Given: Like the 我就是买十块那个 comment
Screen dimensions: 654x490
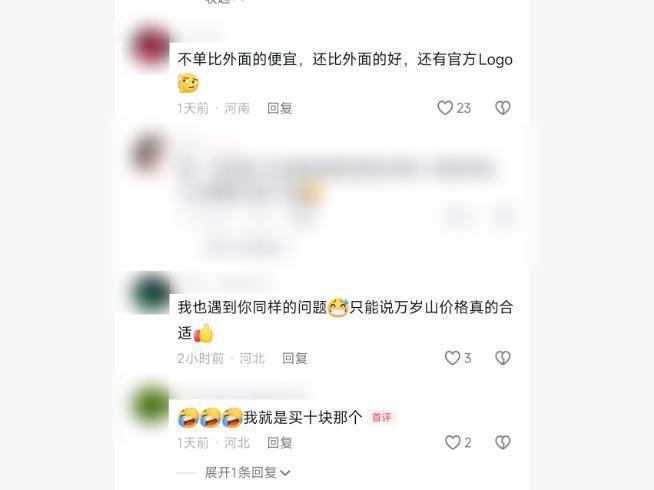Looking at the screenshot, I should [x=452, y=442].
